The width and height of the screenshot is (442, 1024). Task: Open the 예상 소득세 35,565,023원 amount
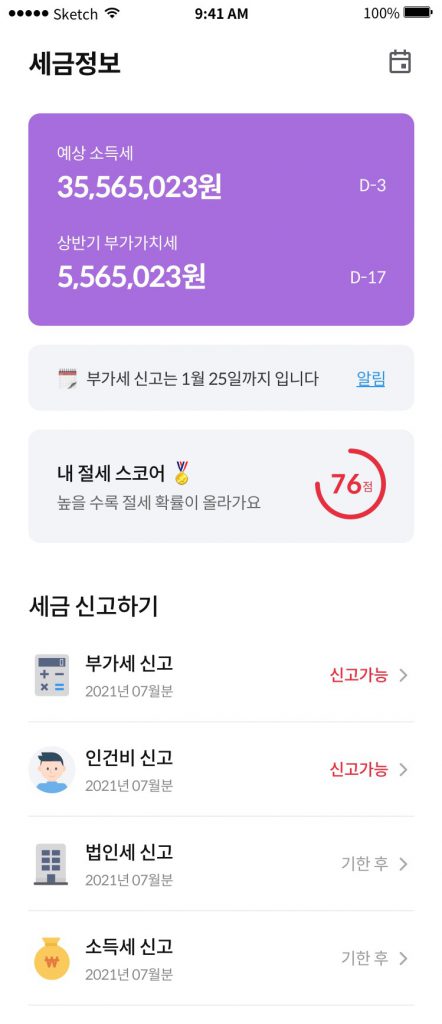tap(140, 187)
